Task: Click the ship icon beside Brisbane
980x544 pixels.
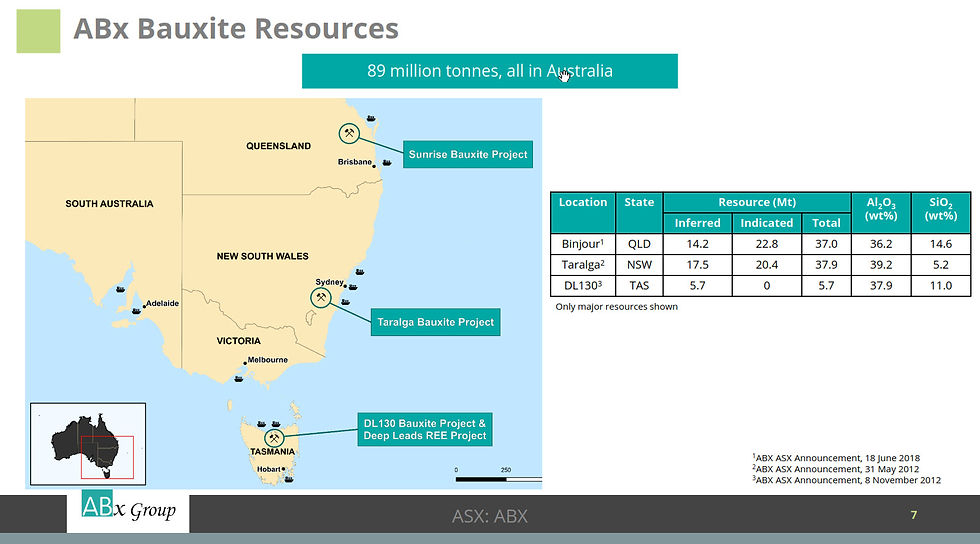Action: 387,163
